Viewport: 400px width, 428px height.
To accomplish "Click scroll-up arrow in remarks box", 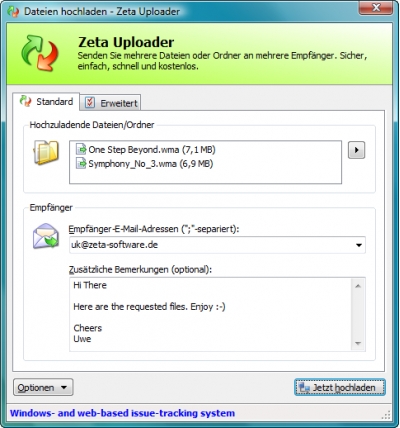I will pos(358,286).
